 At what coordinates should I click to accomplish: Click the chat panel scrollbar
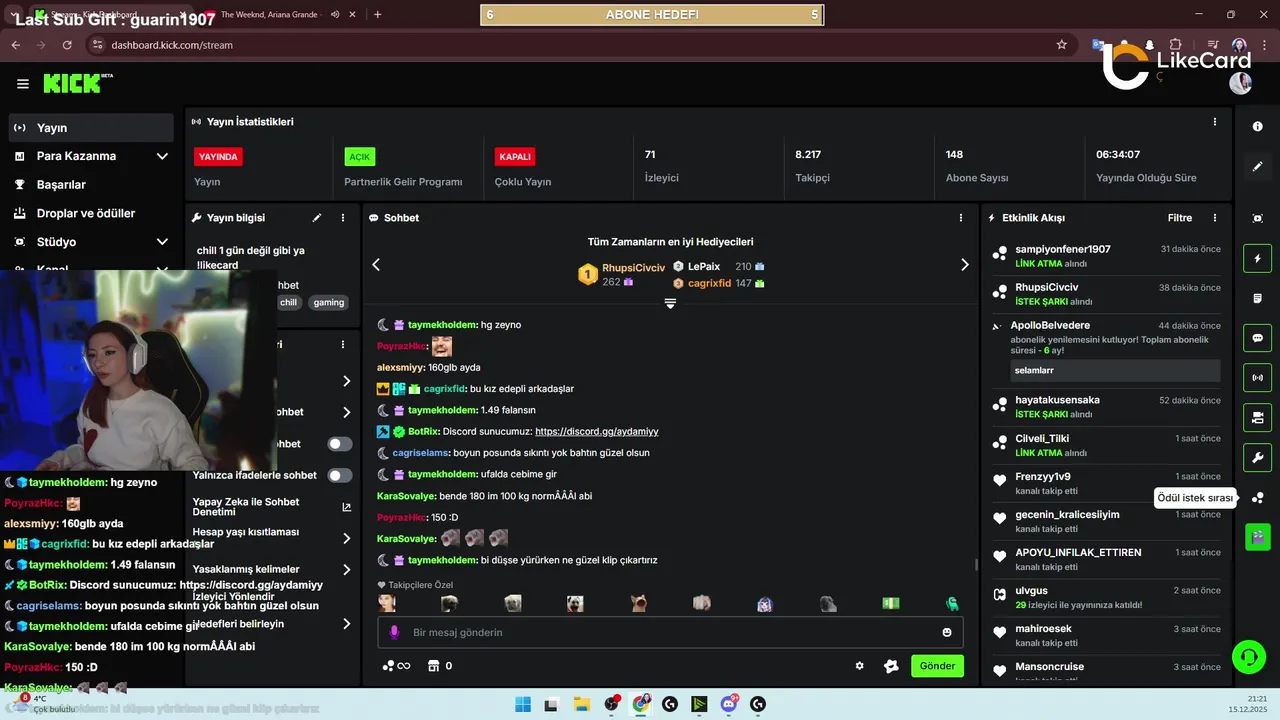pos(976,565)
